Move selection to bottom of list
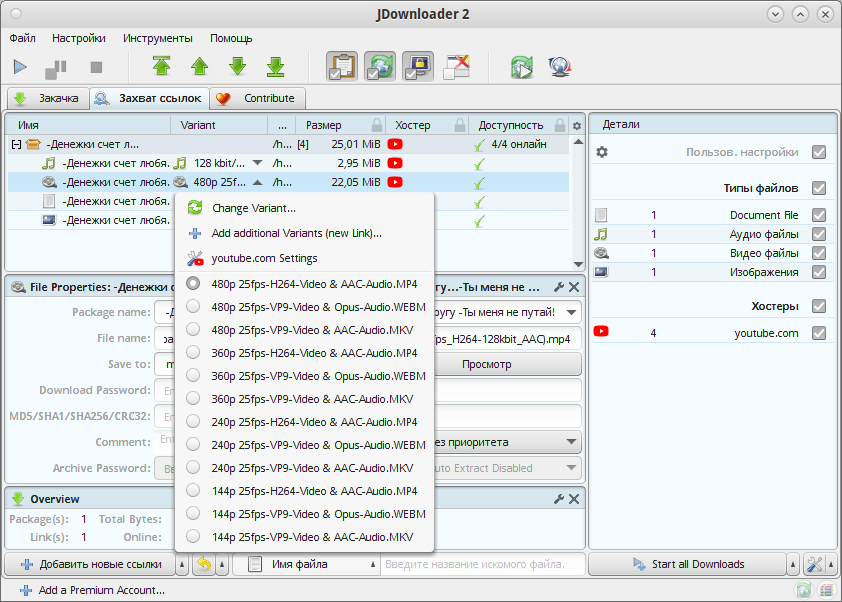The image size is (842, 602). (276, 66)
